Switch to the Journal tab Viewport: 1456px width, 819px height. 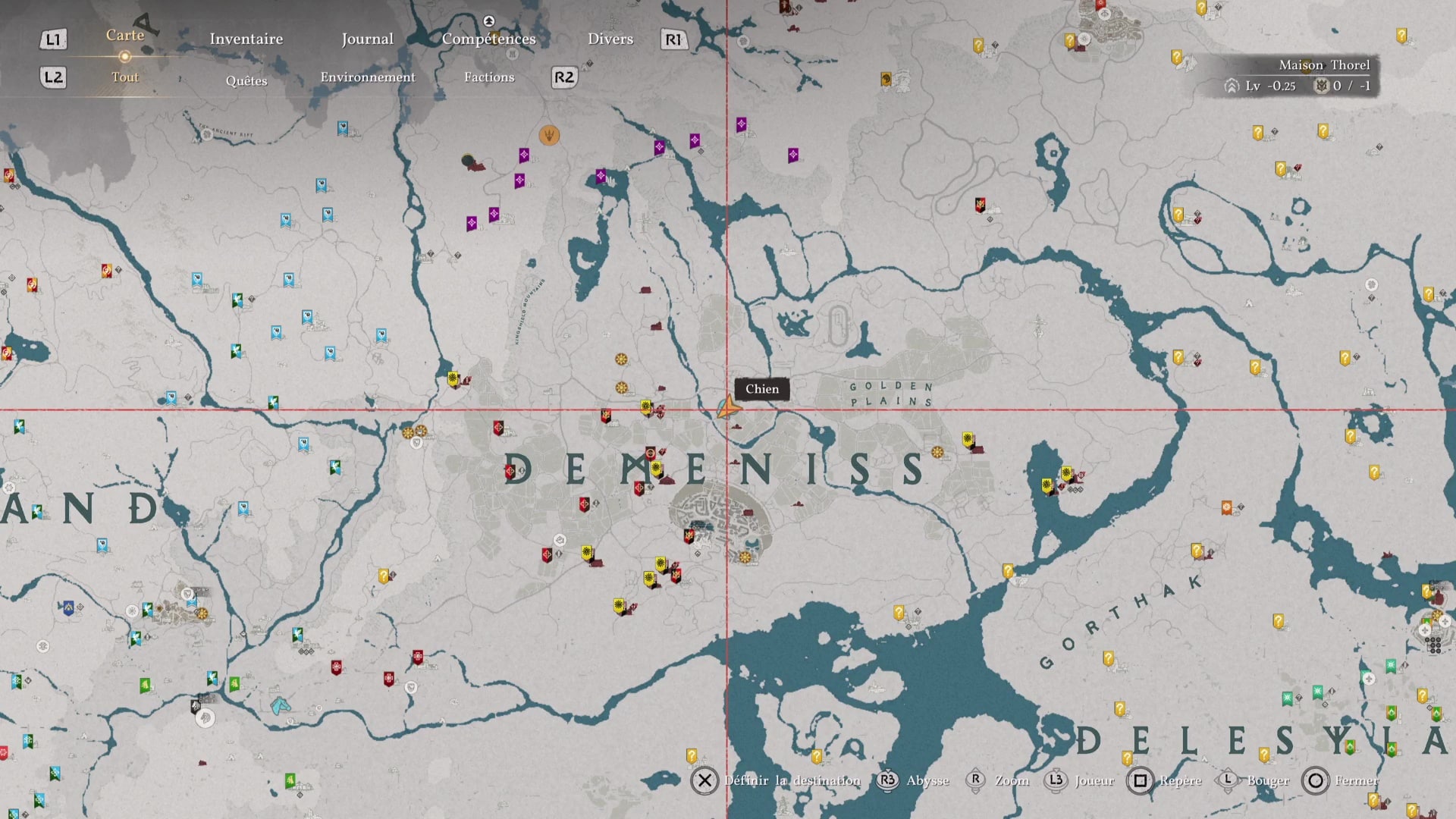coord(367,39)
